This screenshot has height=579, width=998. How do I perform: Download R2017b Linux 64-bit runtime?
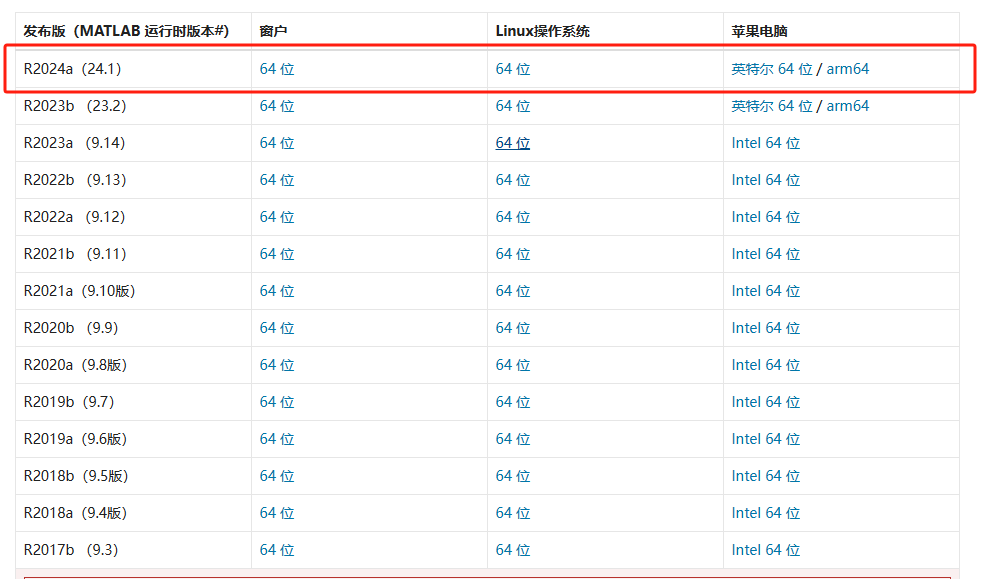[513, 549]
